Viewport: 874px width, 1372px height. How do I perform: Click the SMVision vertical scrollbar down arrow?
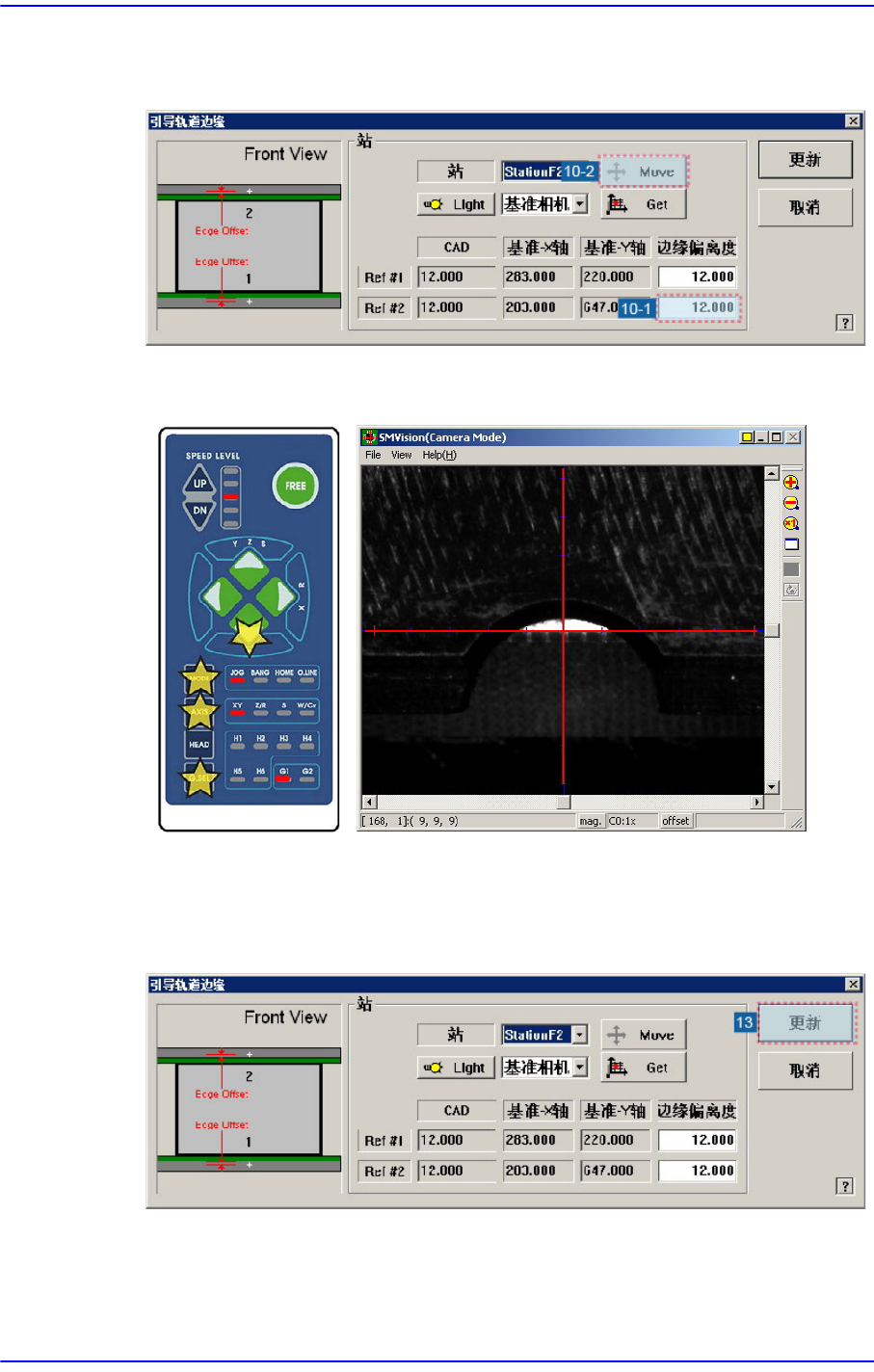pyautogui.click(x=772, y=787)
